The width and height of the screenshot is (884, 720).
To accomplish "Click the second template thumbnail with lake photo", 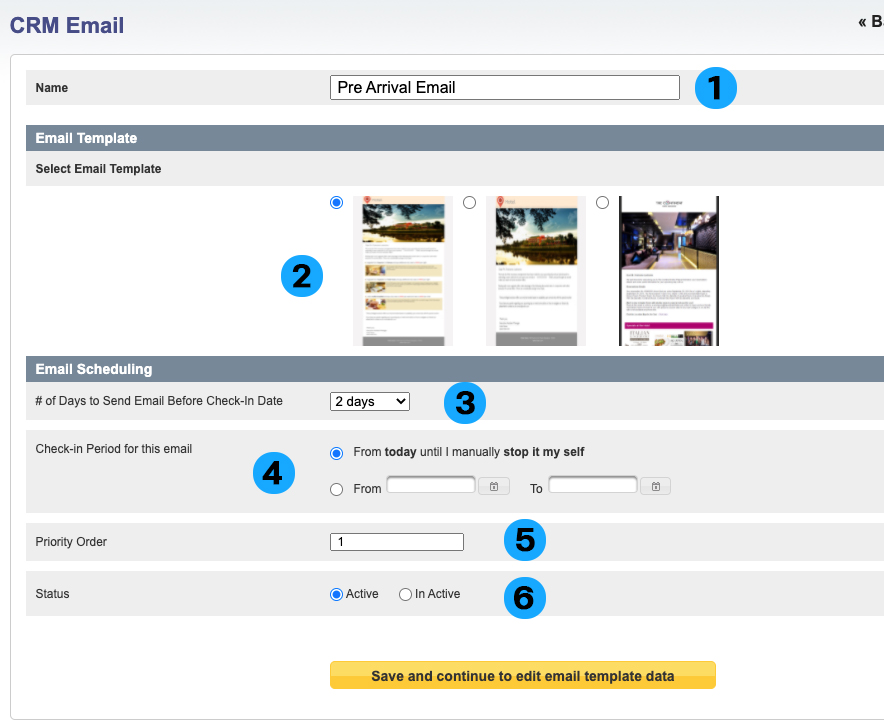I will tap(536, 271).
